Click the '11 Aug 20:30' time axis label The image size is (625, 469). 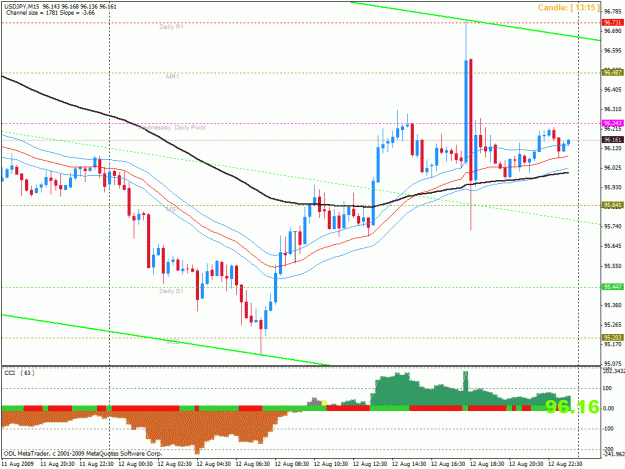point(57,464)
